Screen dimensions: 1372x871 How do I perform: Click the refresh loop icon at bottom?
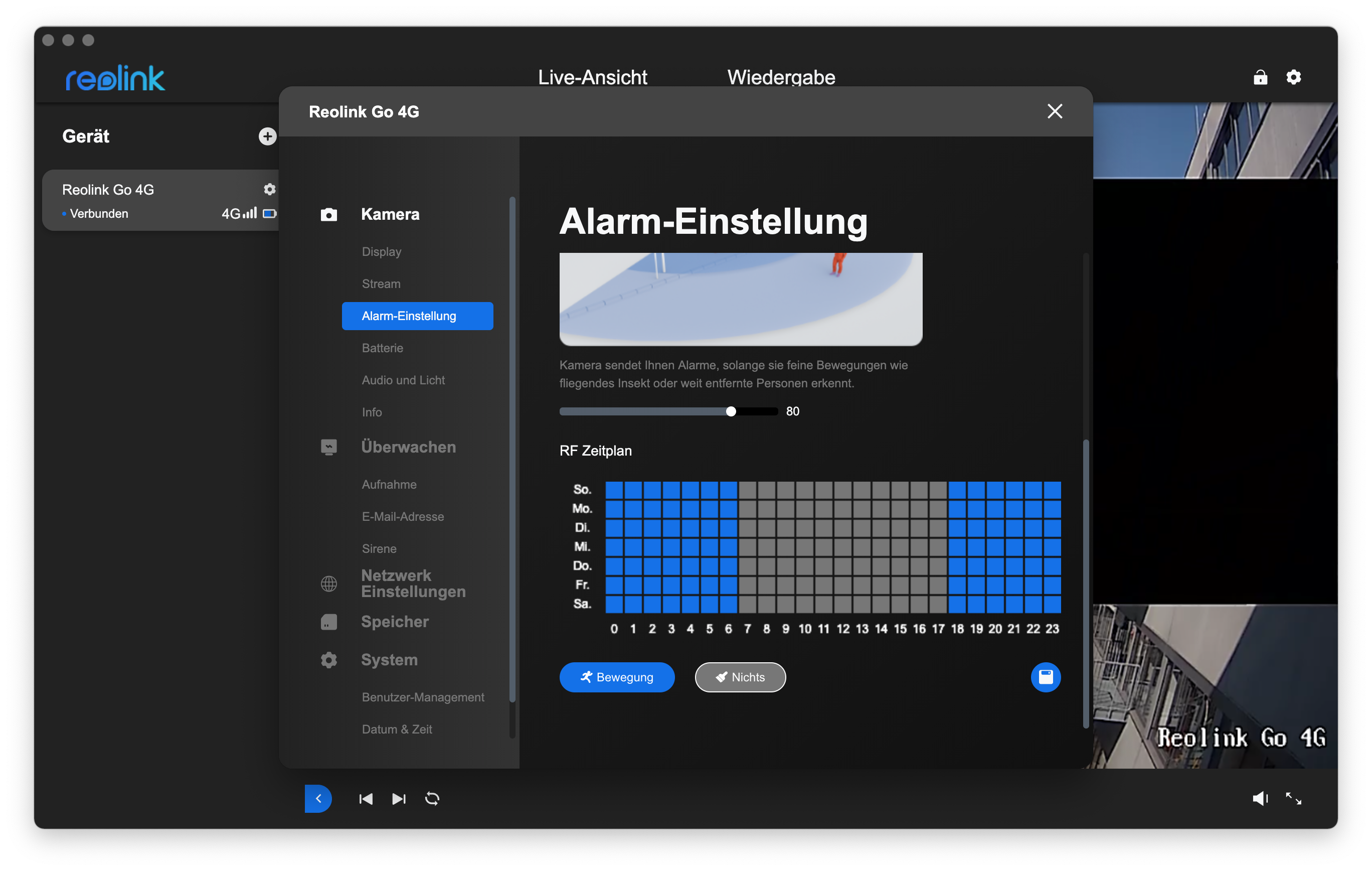coord(432,799)
